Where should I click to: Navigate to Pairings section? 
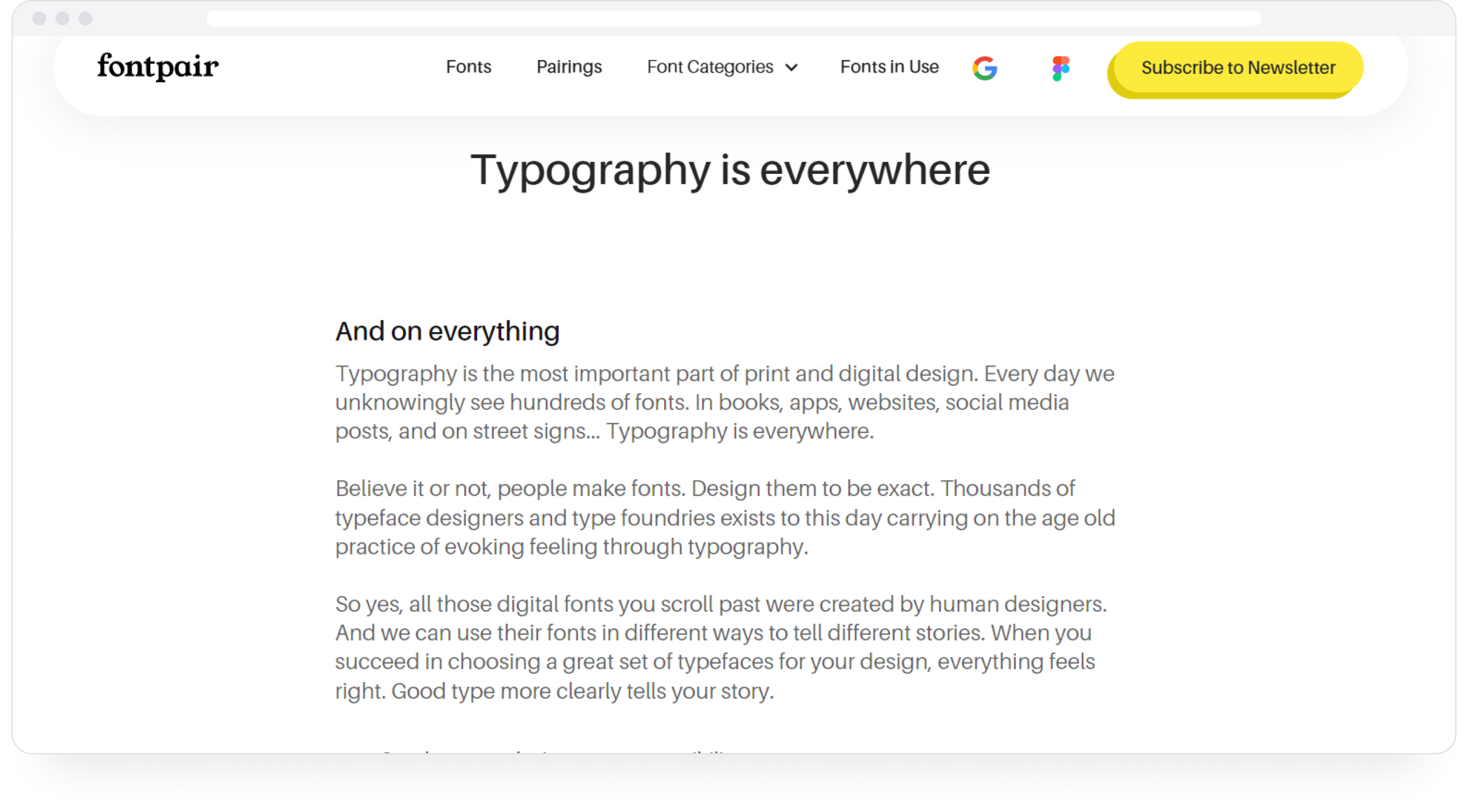point(569,67)
